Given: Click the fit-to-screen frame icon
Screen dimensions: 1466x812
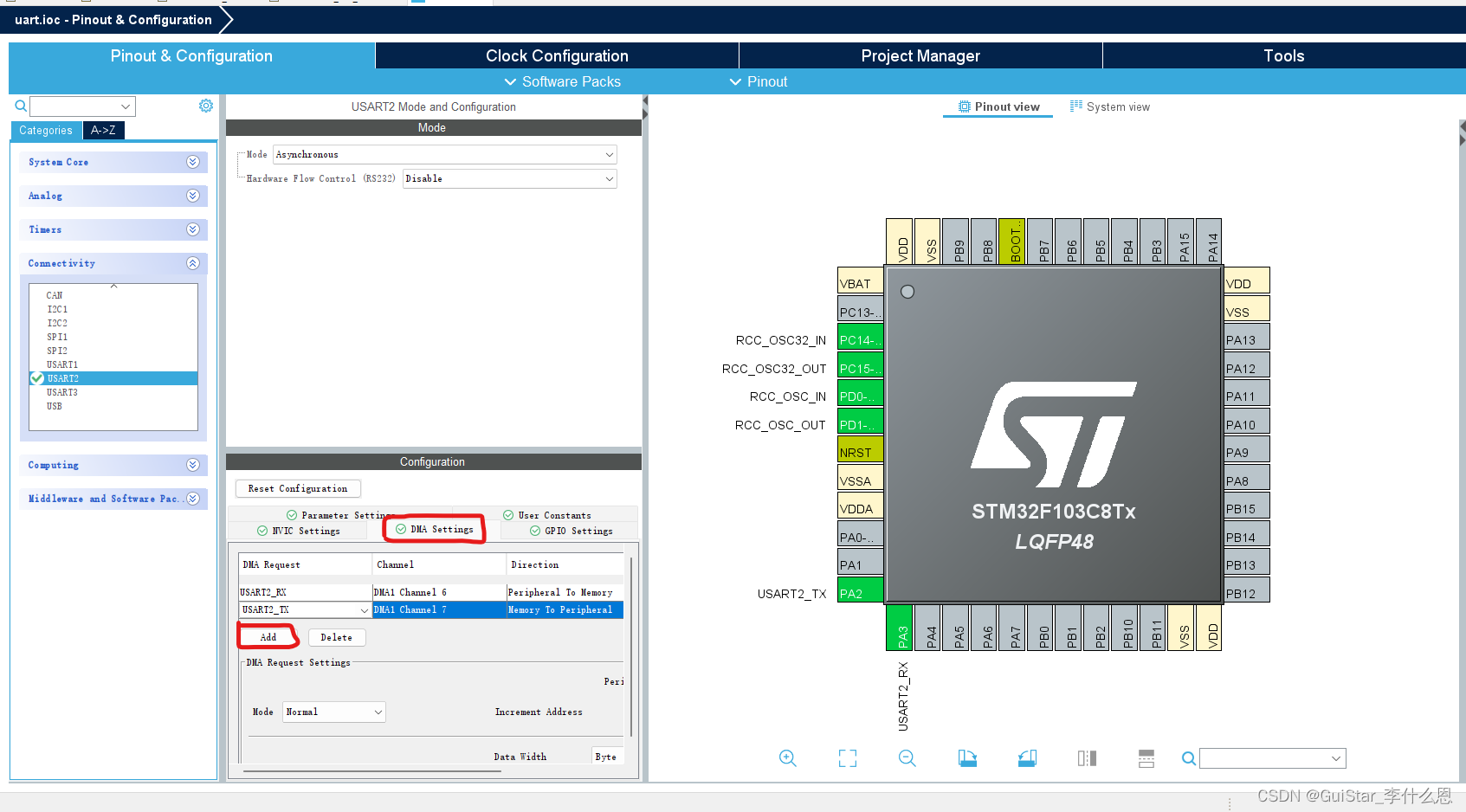Looking at the screenshot, I should click(848, 758).
